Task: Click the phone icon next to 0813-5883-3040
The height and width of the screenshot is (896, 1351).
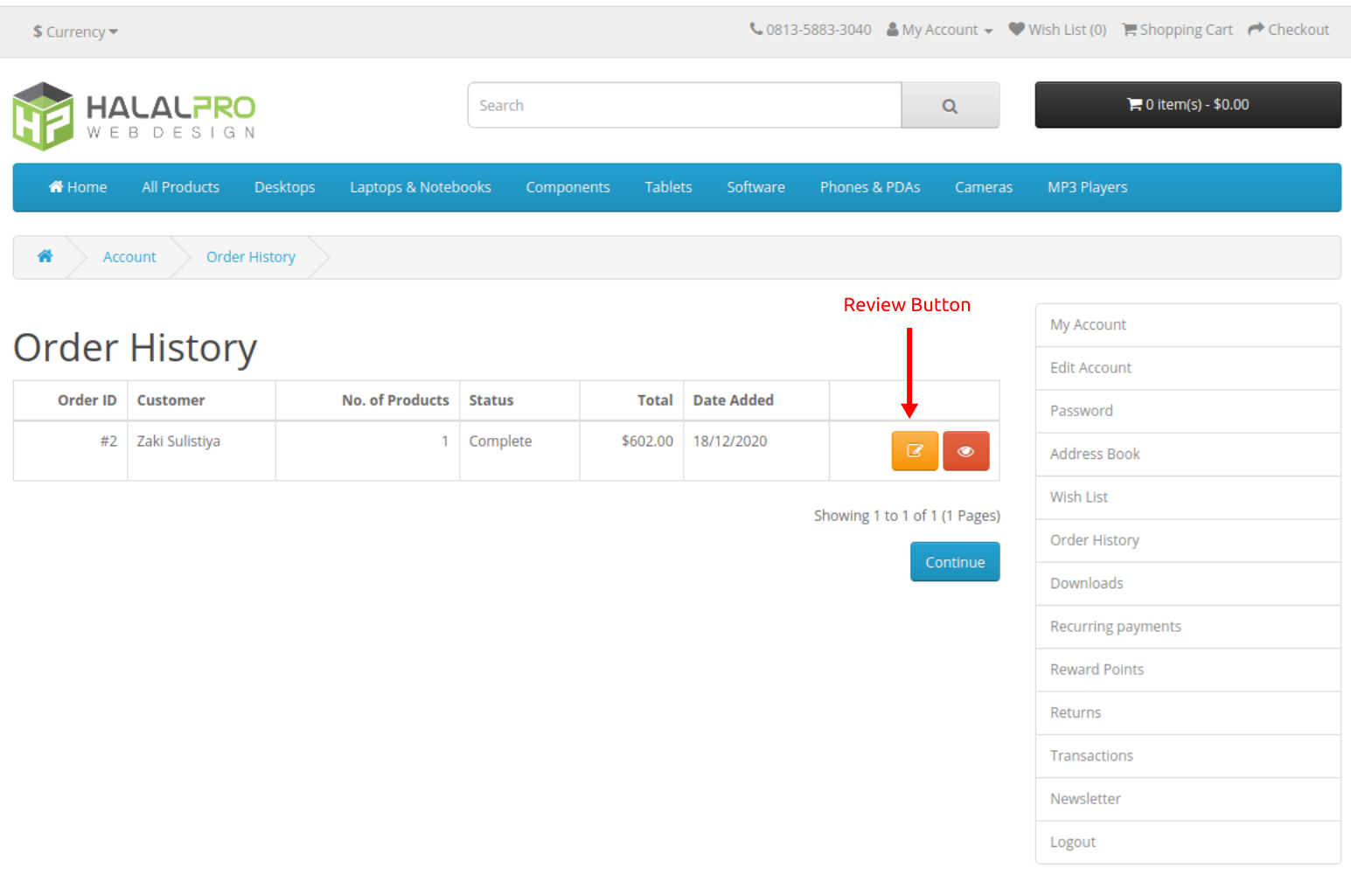Action: point(756,29)
